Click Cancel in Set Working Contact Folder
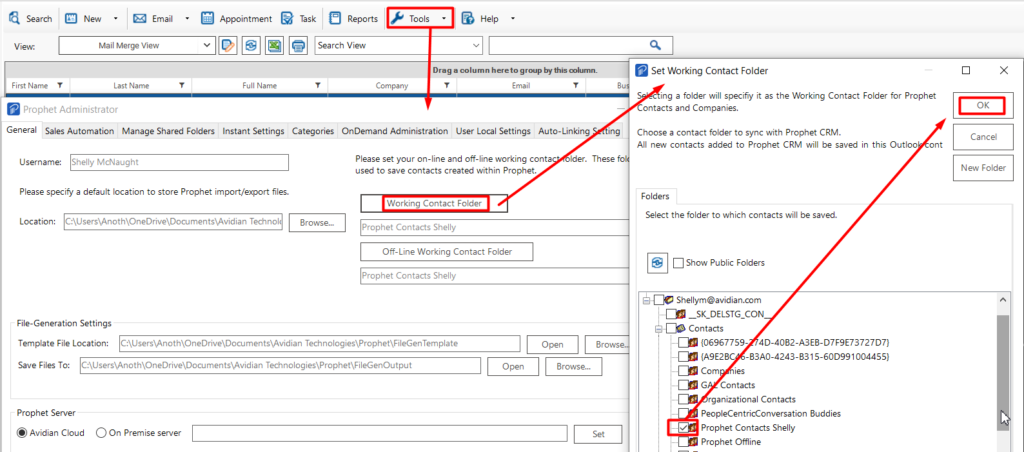Viewport: 1024px width, 452px height. [x=983, y=137]
